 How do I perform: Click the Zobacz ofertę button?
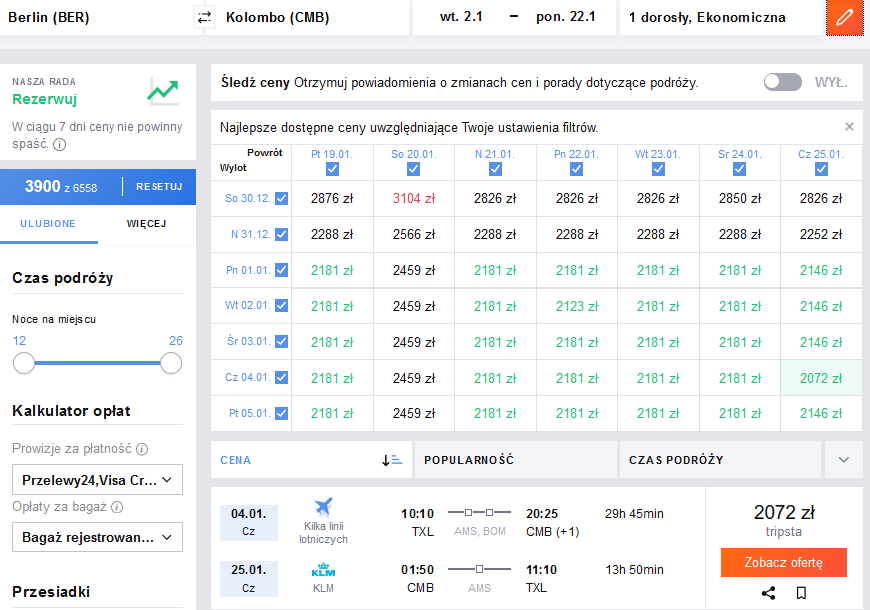coord(783,562)
